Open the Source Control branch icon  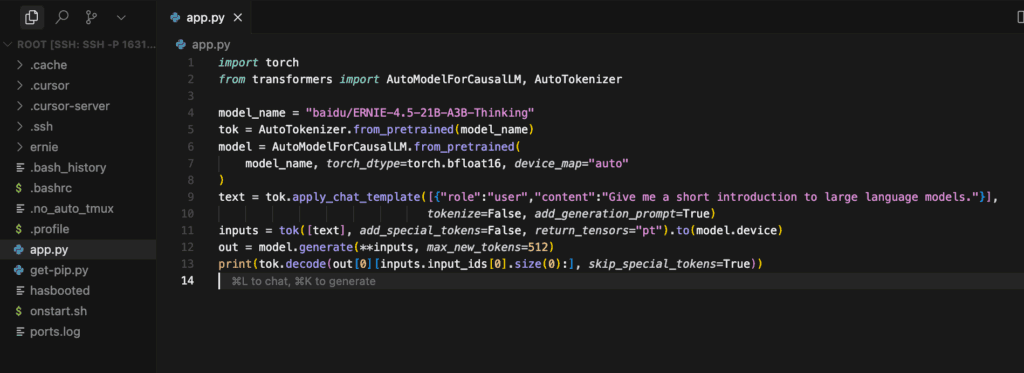[x=91, y=17]
